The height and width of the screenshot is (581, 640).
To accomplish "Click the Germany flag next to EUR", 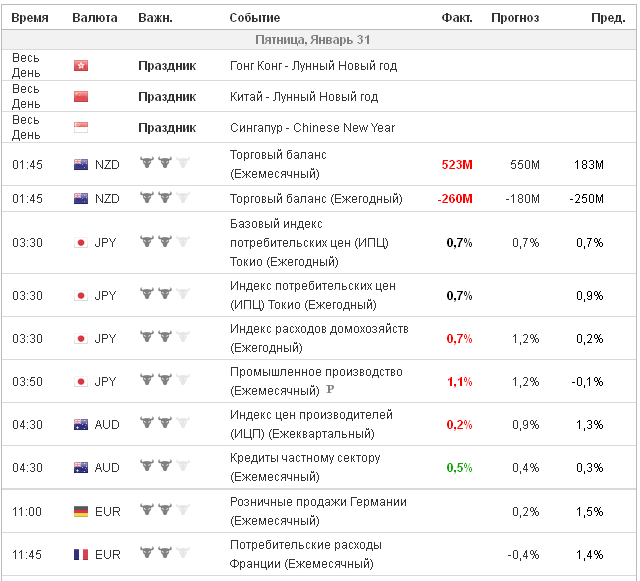I will (81, 511).
